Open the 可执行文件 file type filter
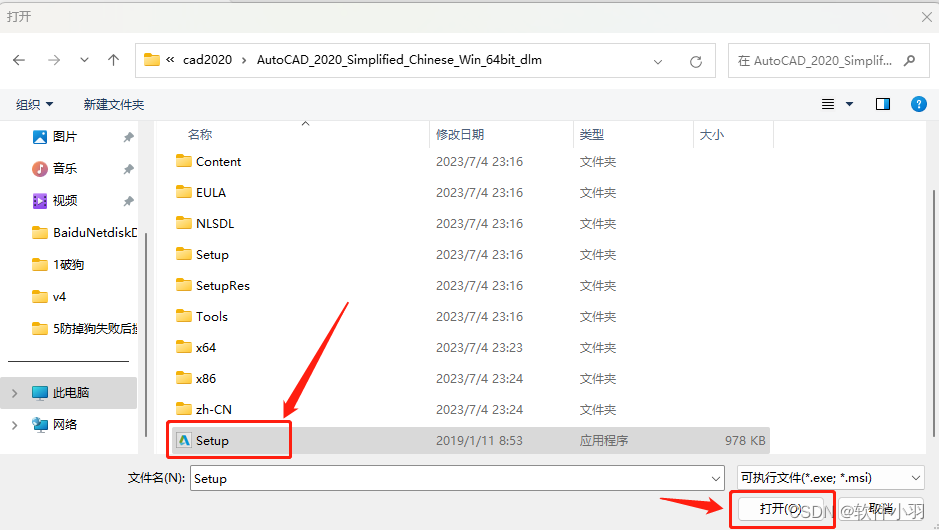The image size is (939, 530). click(830, 478)
